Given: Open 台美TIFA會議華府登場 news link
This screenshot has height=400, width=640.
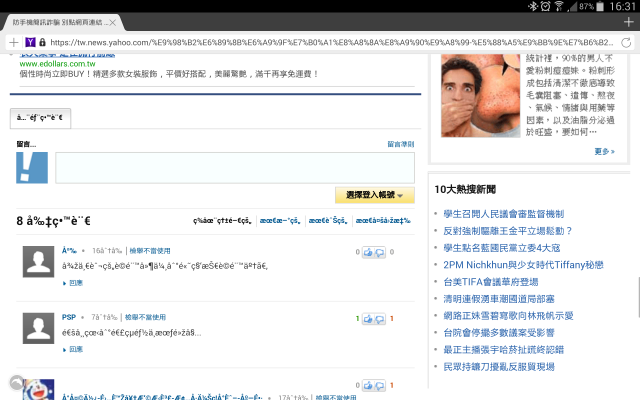Looking at the screenshot, I should click(491, 282).
